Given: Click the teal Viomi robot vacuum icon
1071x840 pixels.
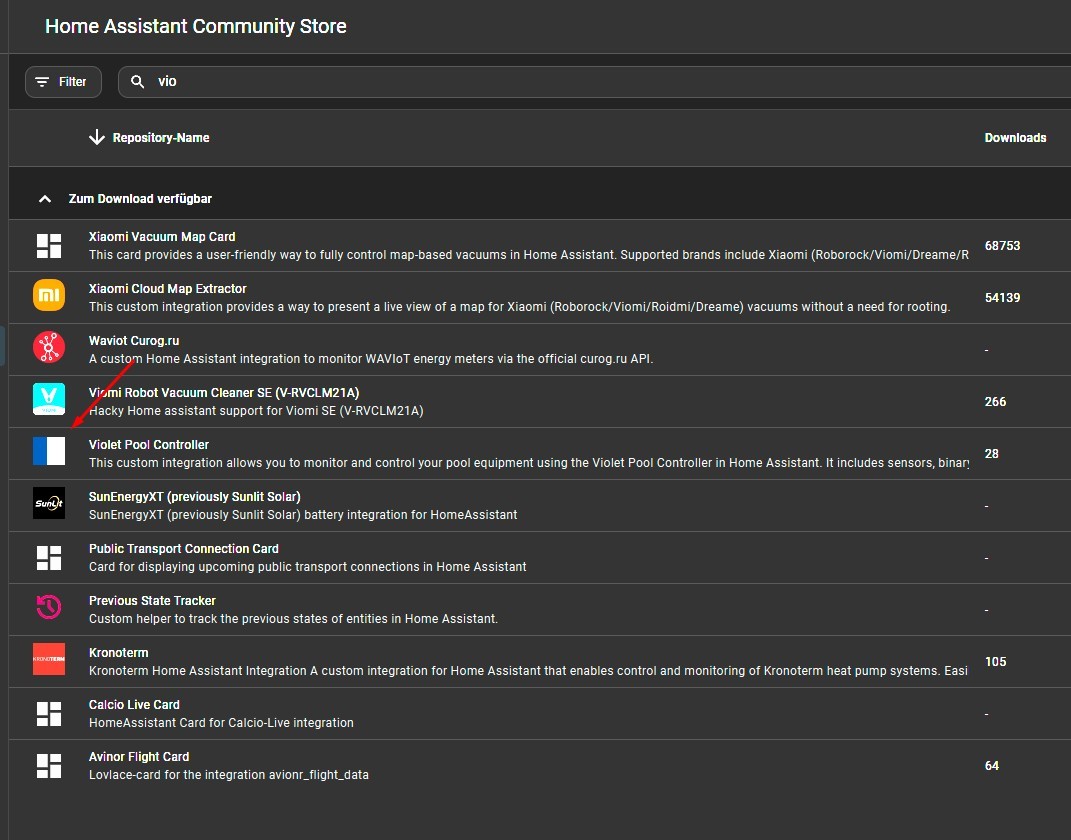Looking at the screenshot, I should (x=48, y=399).
